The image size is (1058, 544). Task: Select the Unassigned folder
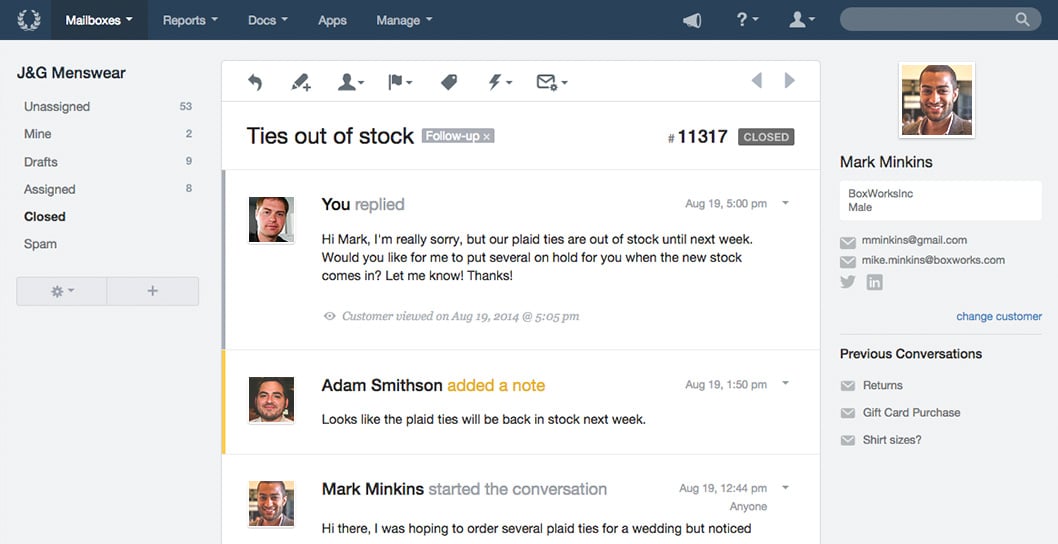pos(108,107)
